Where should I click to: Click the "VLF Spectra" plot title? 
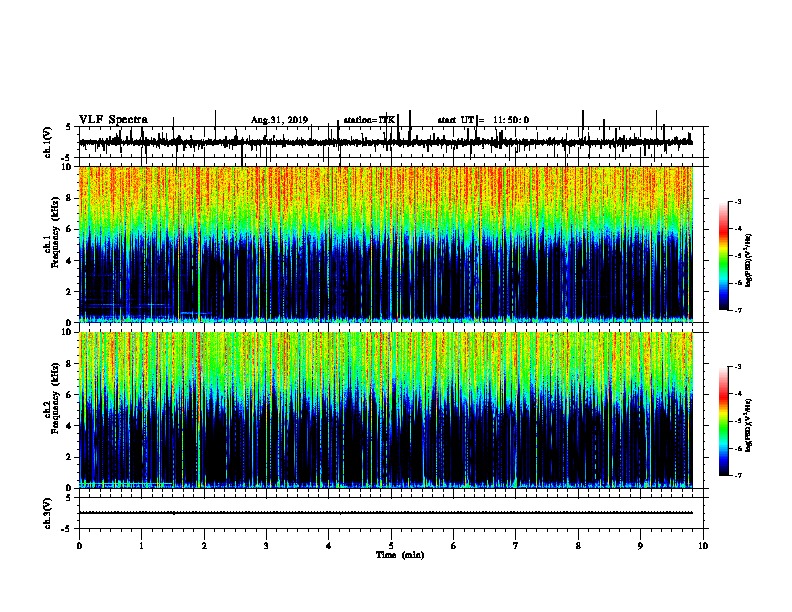[x=113, y=120]
